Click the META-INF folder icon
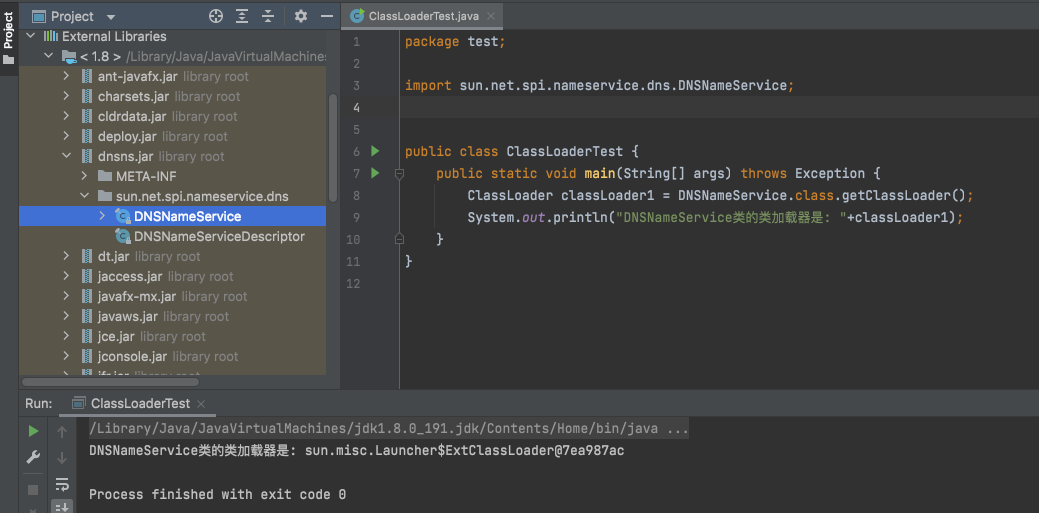The image size is (1039, 513). (x=105, y=176)
